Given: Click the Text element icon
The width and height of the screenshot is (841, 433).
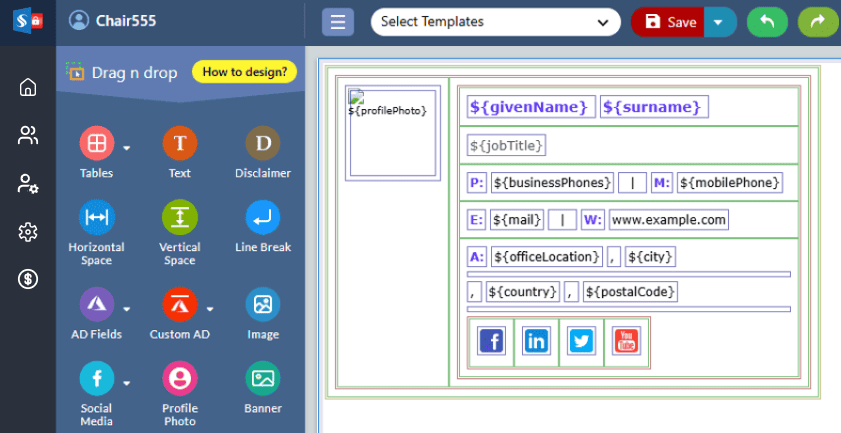Looking at the screenshot, I should point(179,144).
